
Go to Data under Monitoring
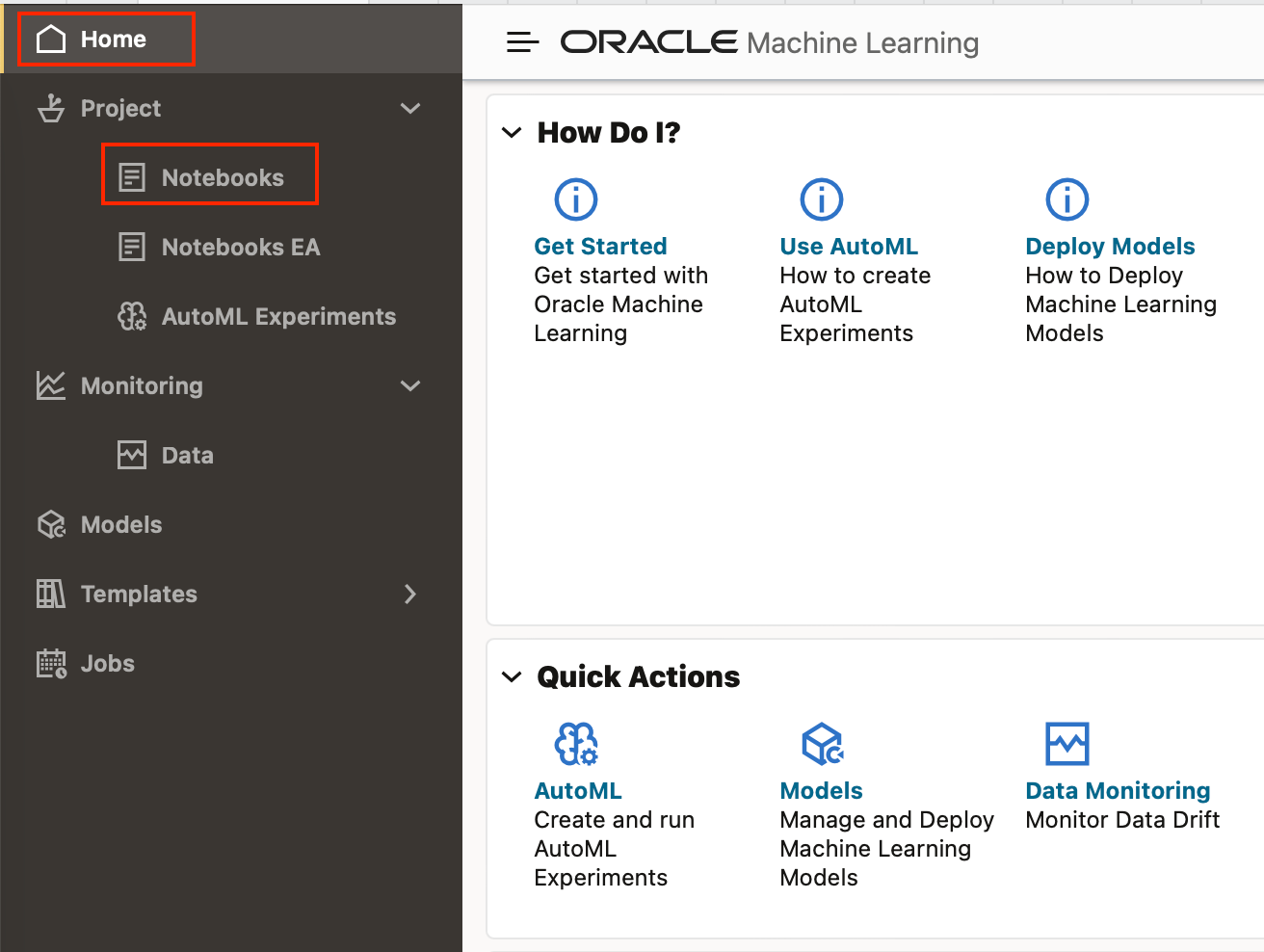(x=187, y=456)
